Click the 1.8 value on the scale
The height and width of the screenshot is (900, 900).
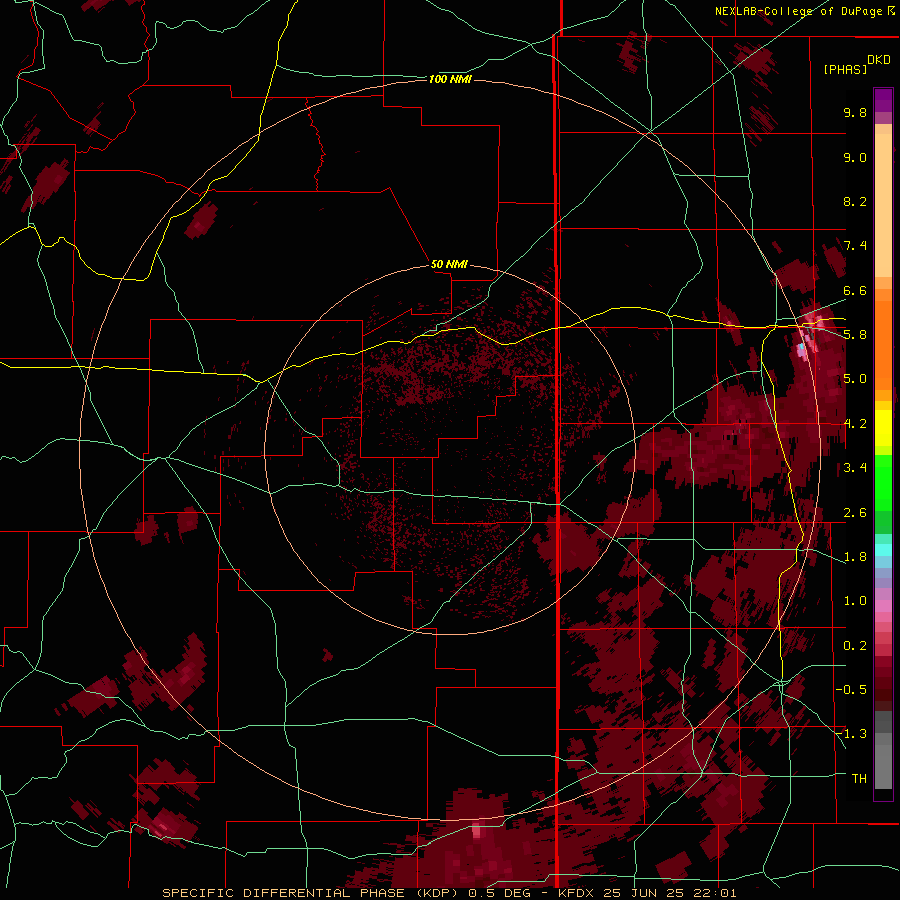click(855, 557)
